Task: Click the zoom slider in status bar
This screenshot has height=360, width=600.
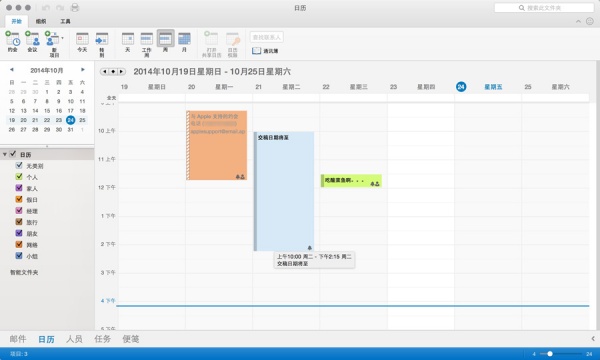Action: pos(561,354)
